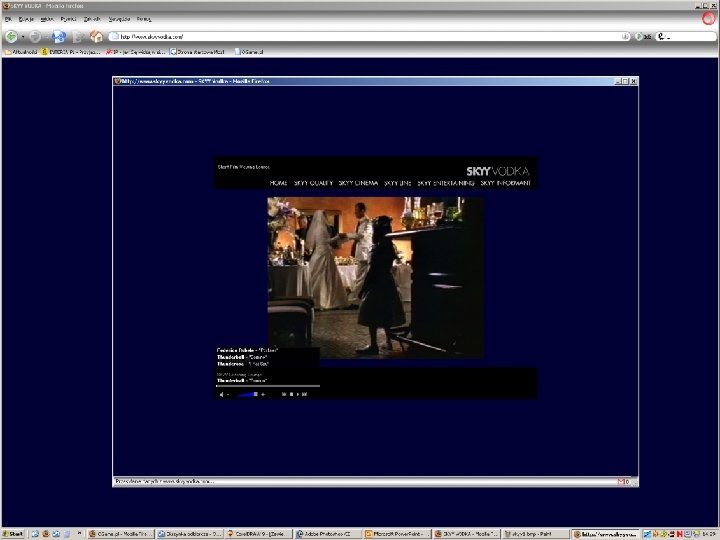Open the INTERIA.PL bookmark
The image size is (720, 540).
coord(71,52)
